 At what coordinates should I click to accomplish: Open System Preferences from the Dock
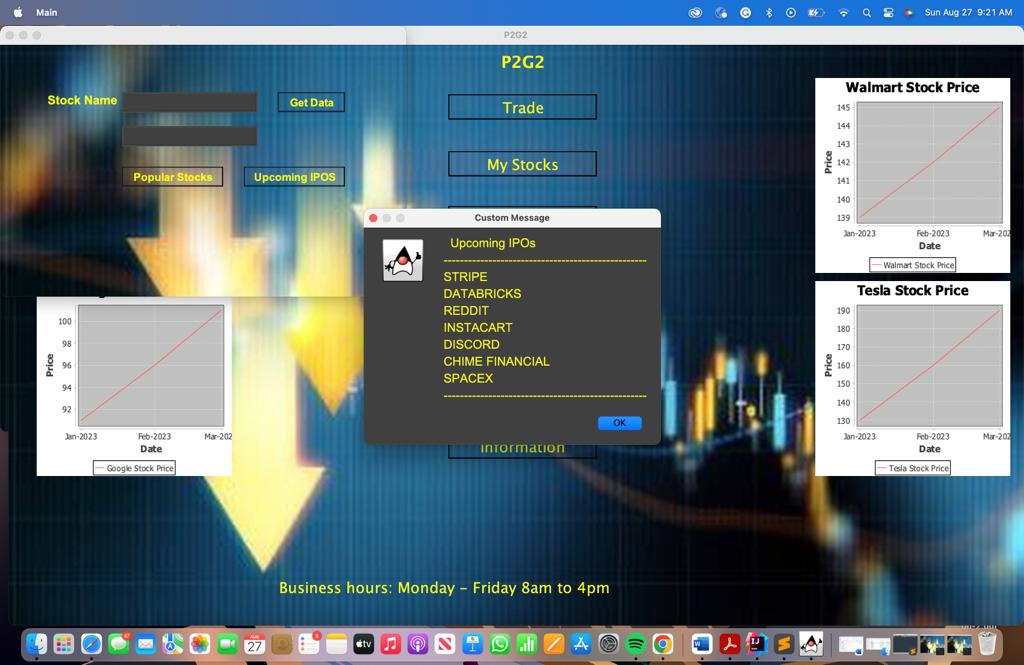(609, 645)
